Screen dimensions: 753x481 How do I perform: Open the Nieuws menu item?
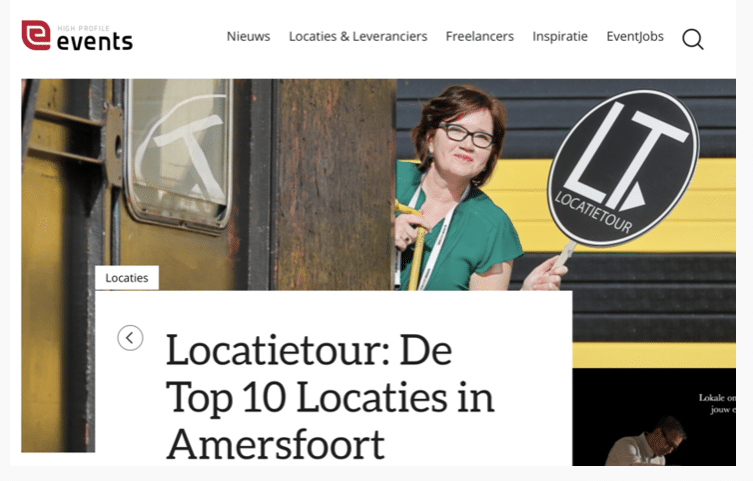coord(248,36)
